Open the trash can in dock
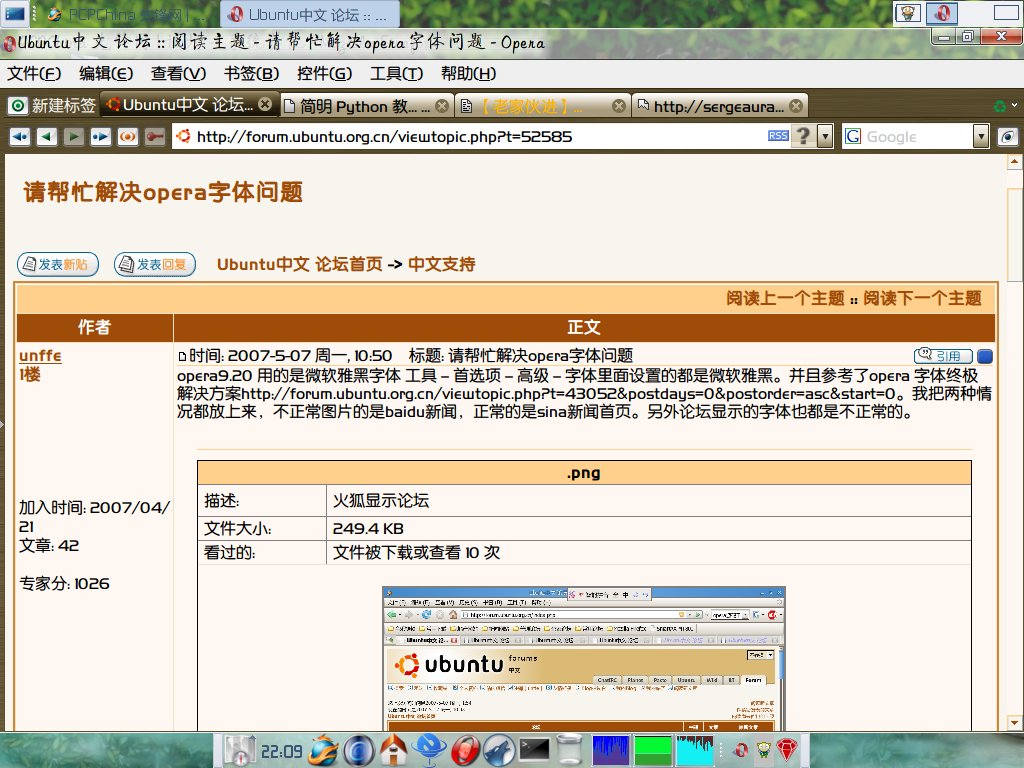1024x768 pixels. click(569, 750)
